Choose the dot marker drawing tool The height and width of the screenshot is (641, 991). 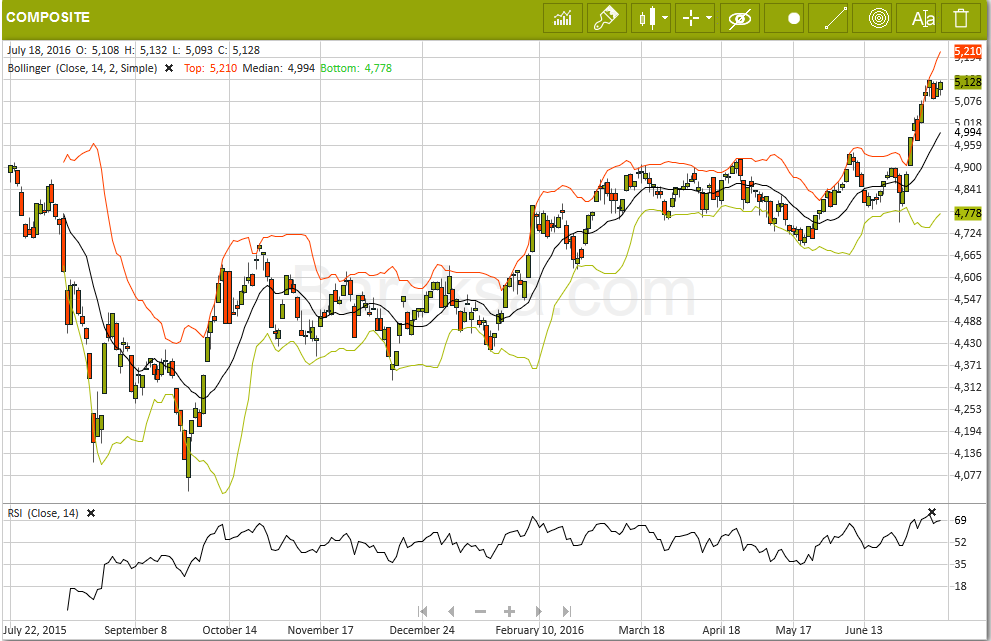794,18
